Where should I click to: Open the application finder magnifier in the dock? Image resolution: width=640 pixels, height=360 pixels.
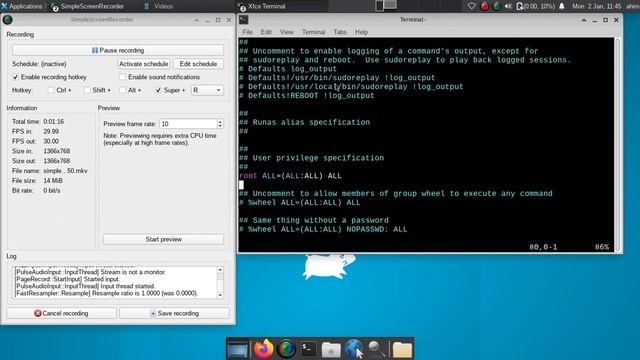point(376,349)
